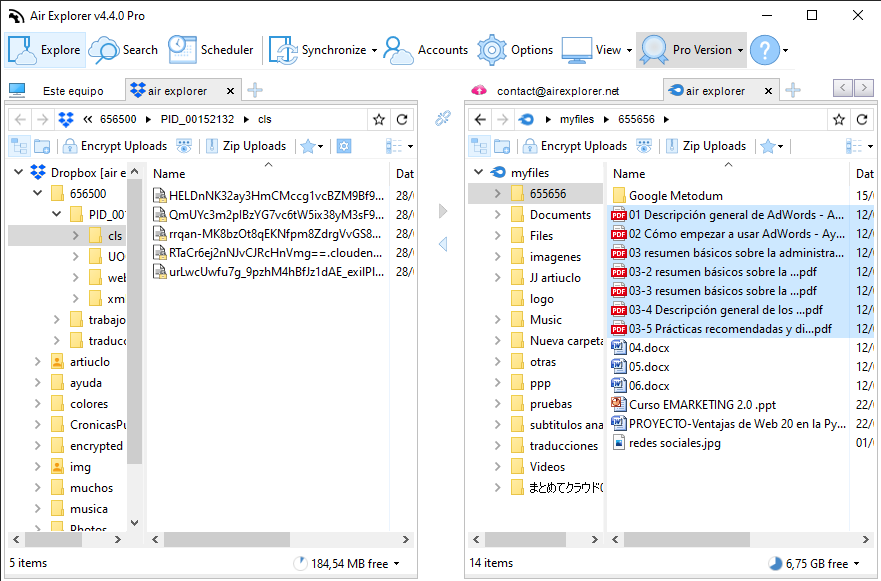The width and height of the screenshot is (881, 581).
Task: Click the eye icon after right Encrypt Uploads
Action: [x=644, y=146]
